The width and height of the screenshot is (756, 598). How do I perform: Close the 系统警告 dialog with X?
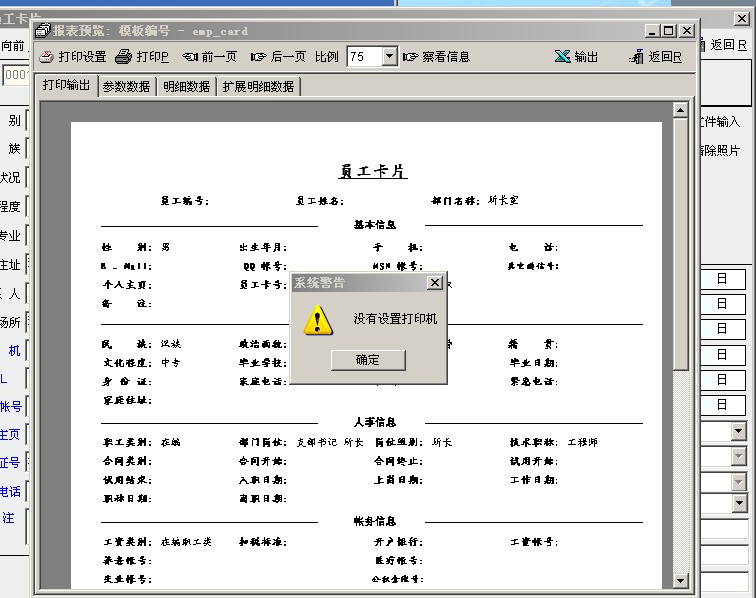click(x=434, y=283)
